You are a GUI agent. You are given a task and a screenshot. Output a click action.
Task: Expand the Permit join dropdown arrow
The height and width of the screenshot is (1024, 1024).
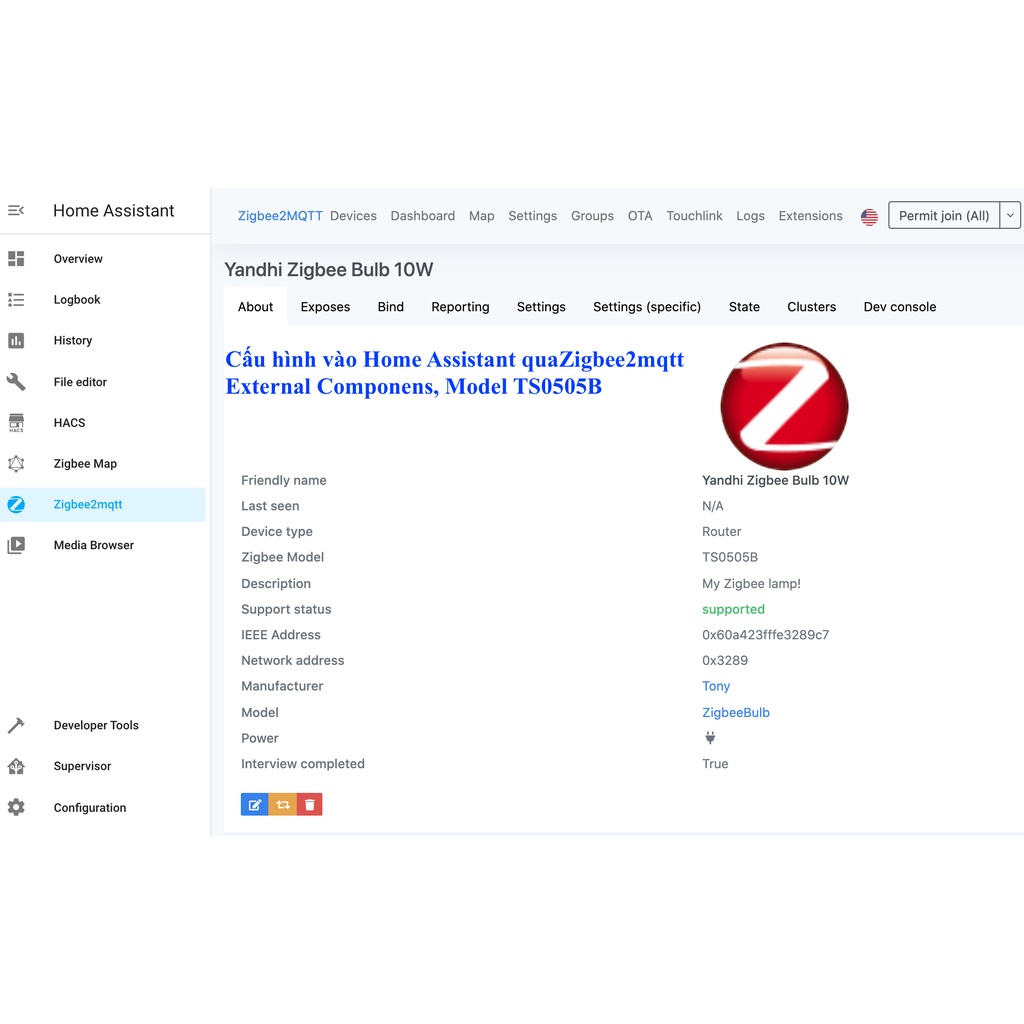(1010, 216)
